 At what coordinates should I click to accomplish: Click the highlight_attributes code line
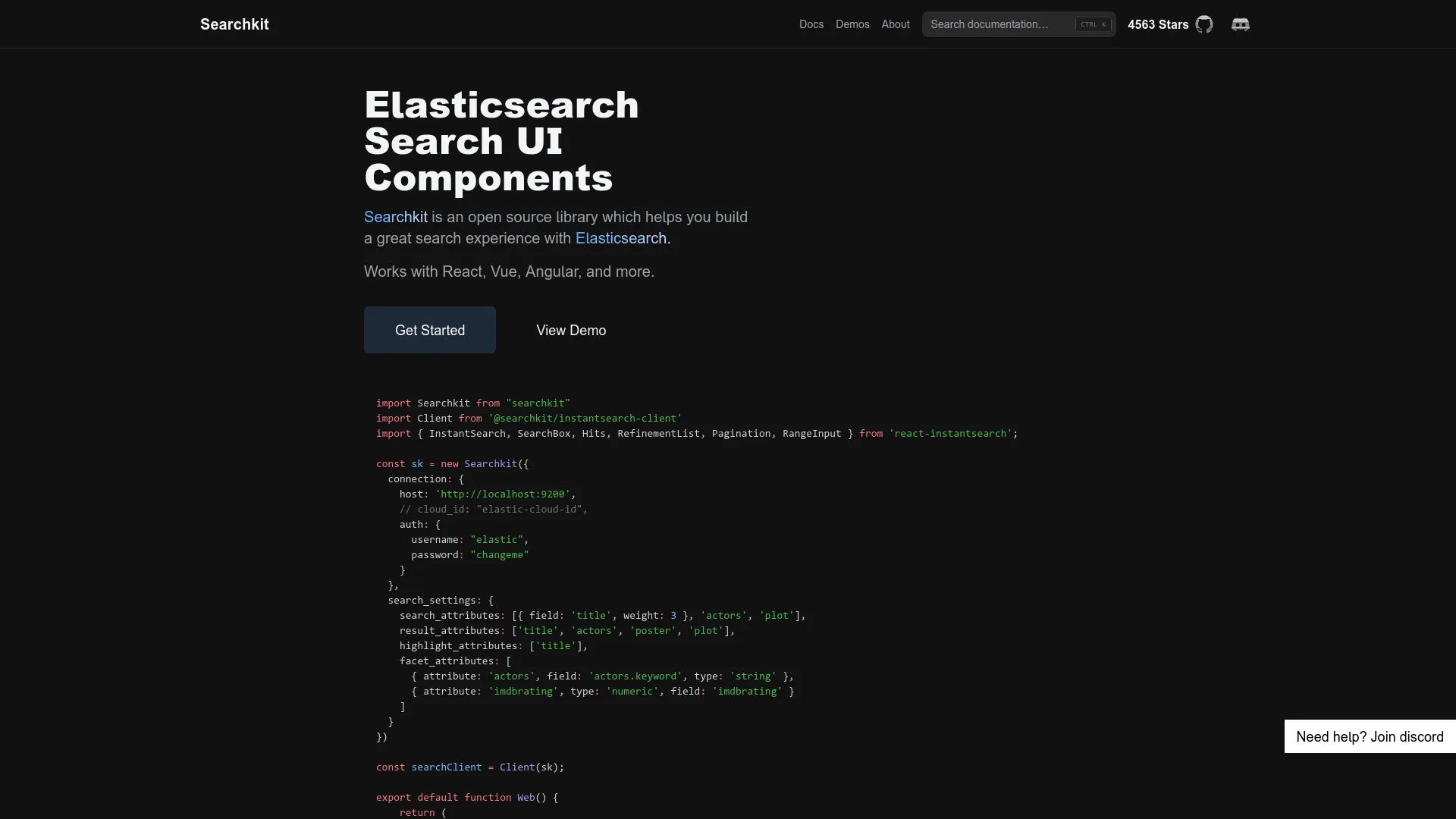(494, 645)
